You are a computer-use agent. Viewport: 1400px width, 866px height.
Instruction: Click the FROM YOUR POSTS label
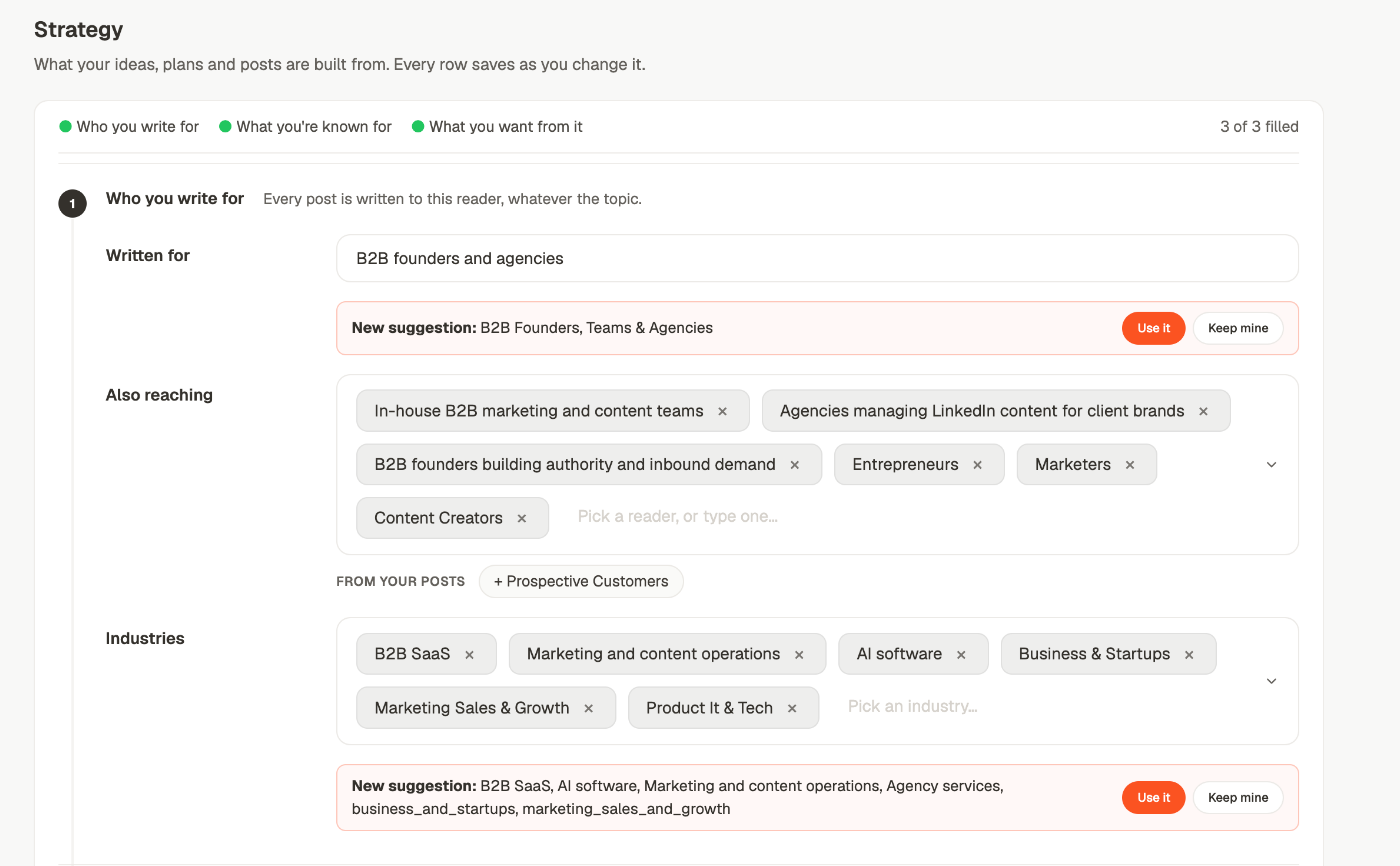(x=400, y=581)
